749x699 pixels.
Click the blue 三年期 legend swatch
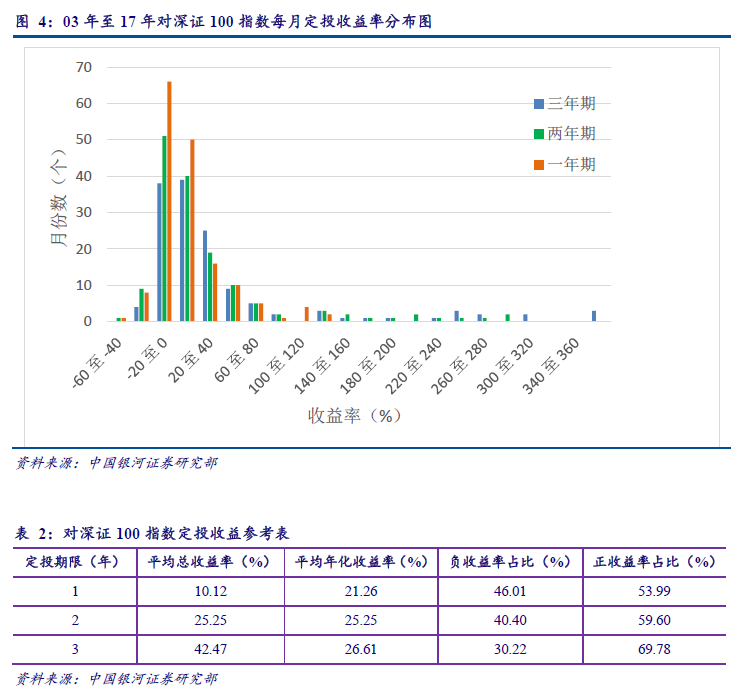pyautogui.click(x=539, y=104)
